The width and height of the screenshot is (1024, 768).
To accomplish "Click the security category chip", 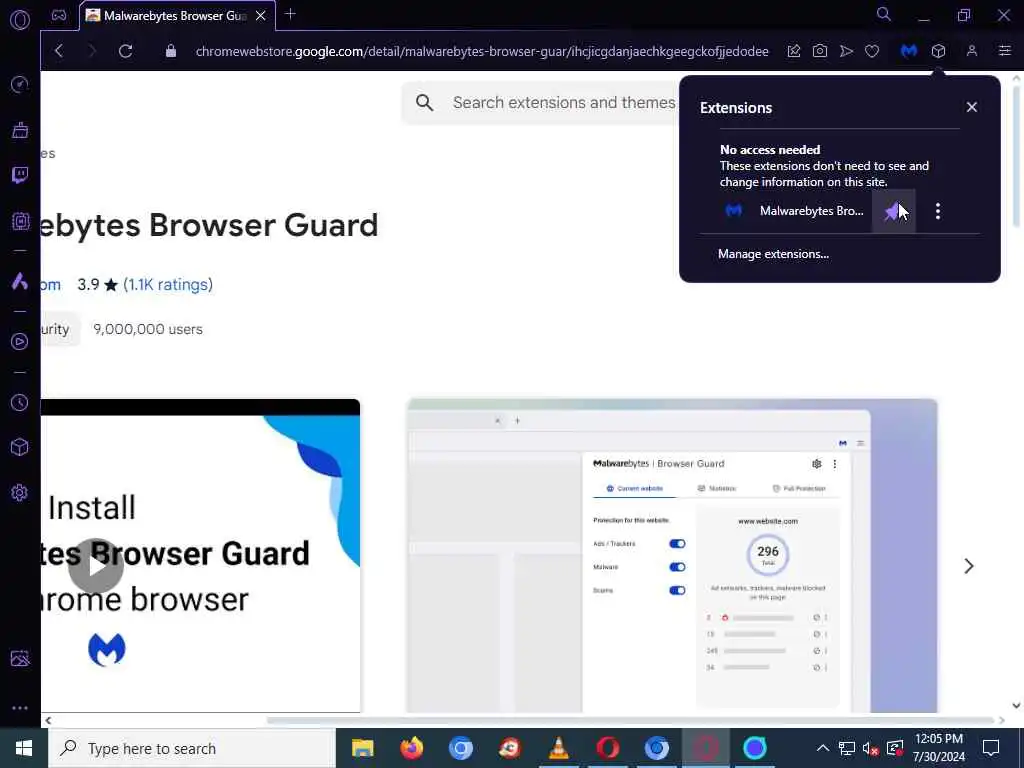I will [60, 329].
